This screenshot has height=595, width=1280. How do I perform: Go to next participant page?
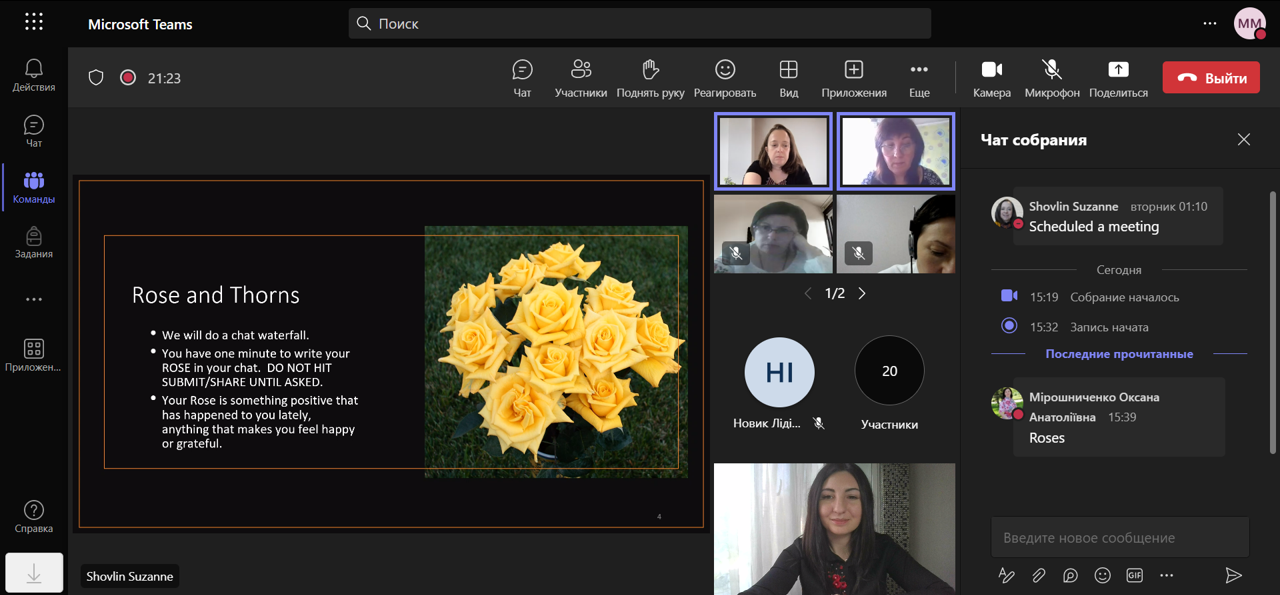tap(862, 294)
